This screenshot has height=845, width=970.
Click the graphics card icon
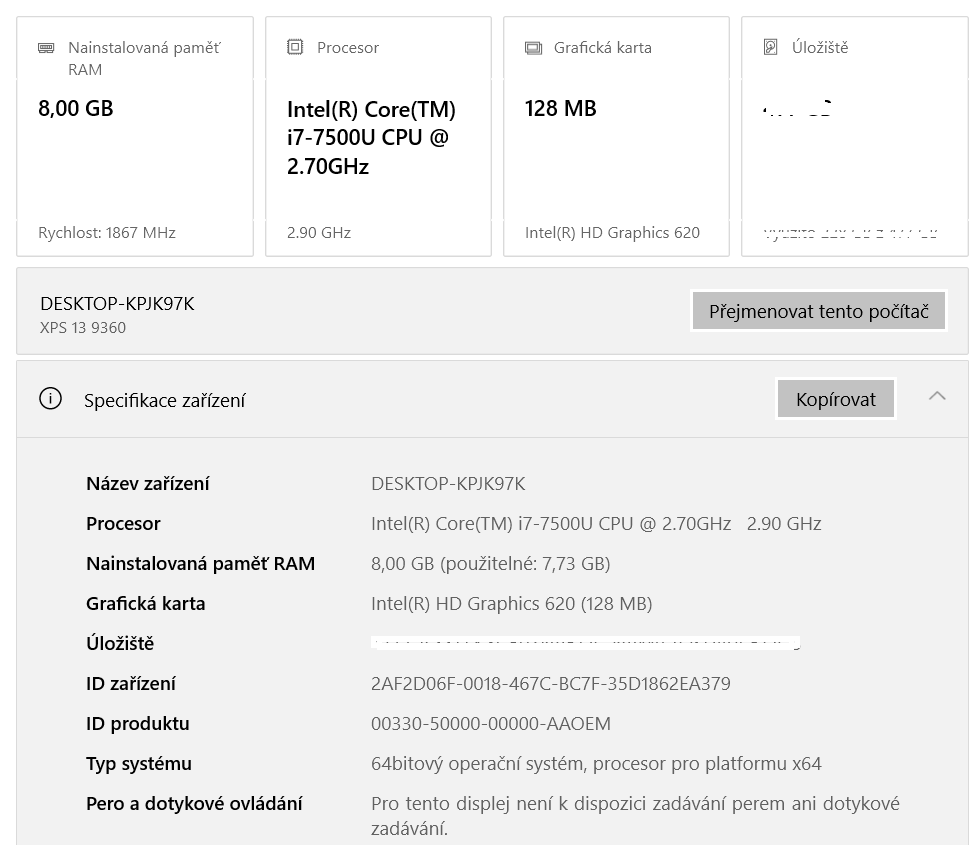click(534, 48)
